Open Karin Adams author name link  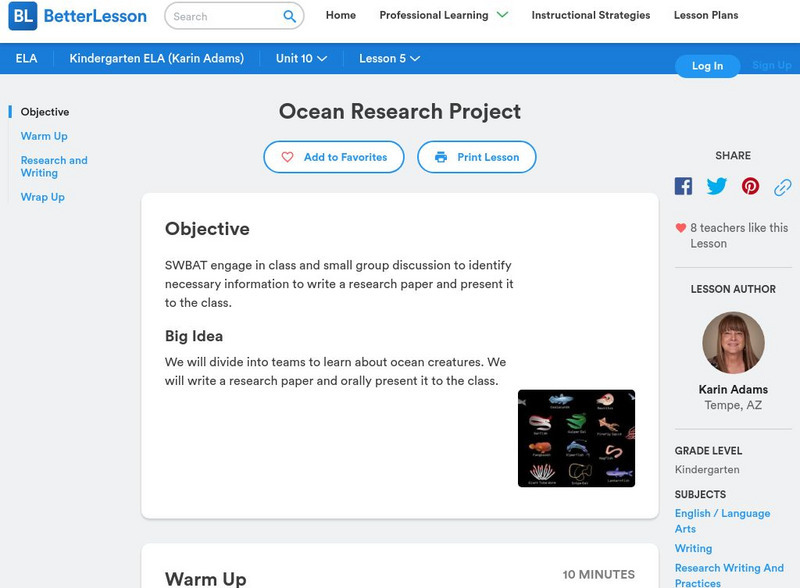point(733,389)
